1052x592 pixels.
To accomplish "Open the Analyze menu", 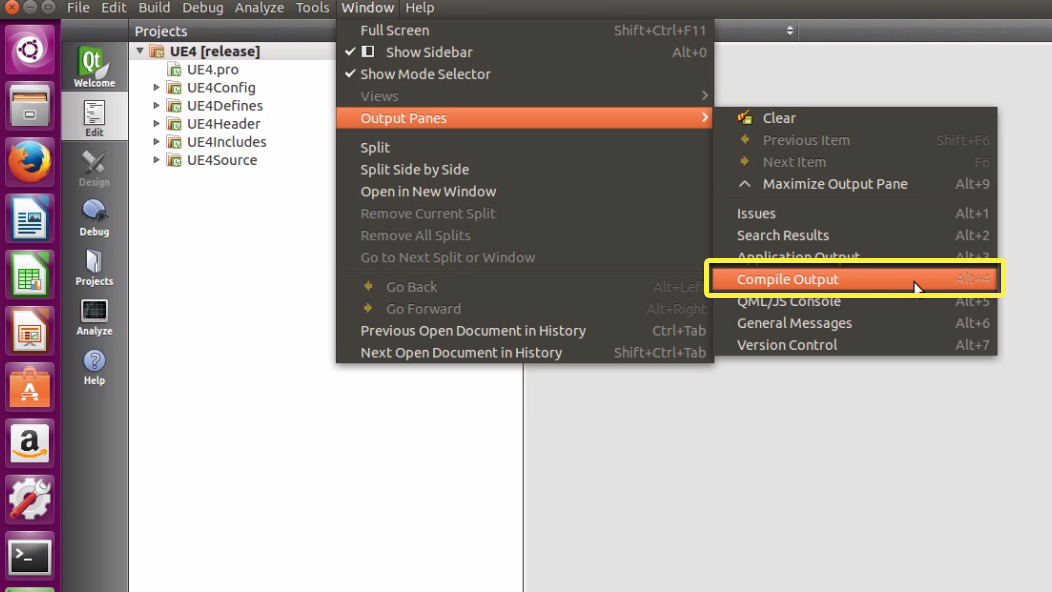I will point(259,8).
